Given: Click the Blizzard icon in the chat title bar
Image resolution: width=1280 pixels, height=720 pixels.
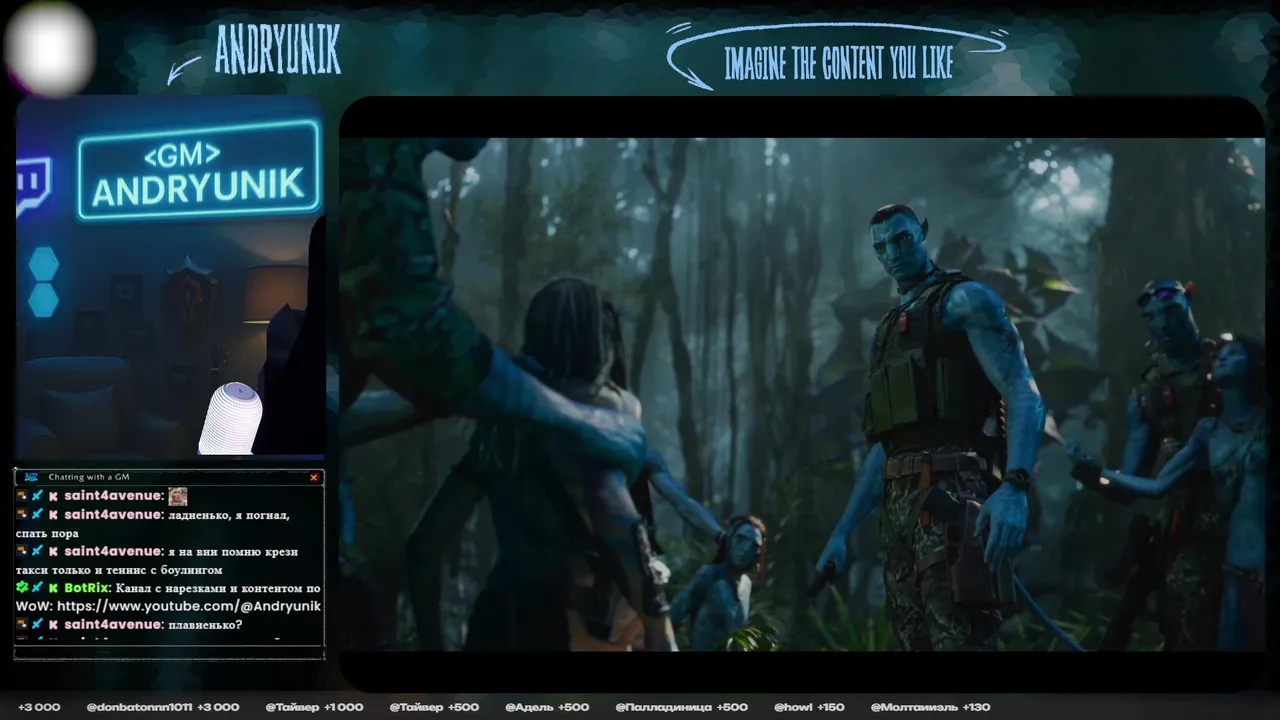Looking at the screenshot, I should [x=31, y=477].
